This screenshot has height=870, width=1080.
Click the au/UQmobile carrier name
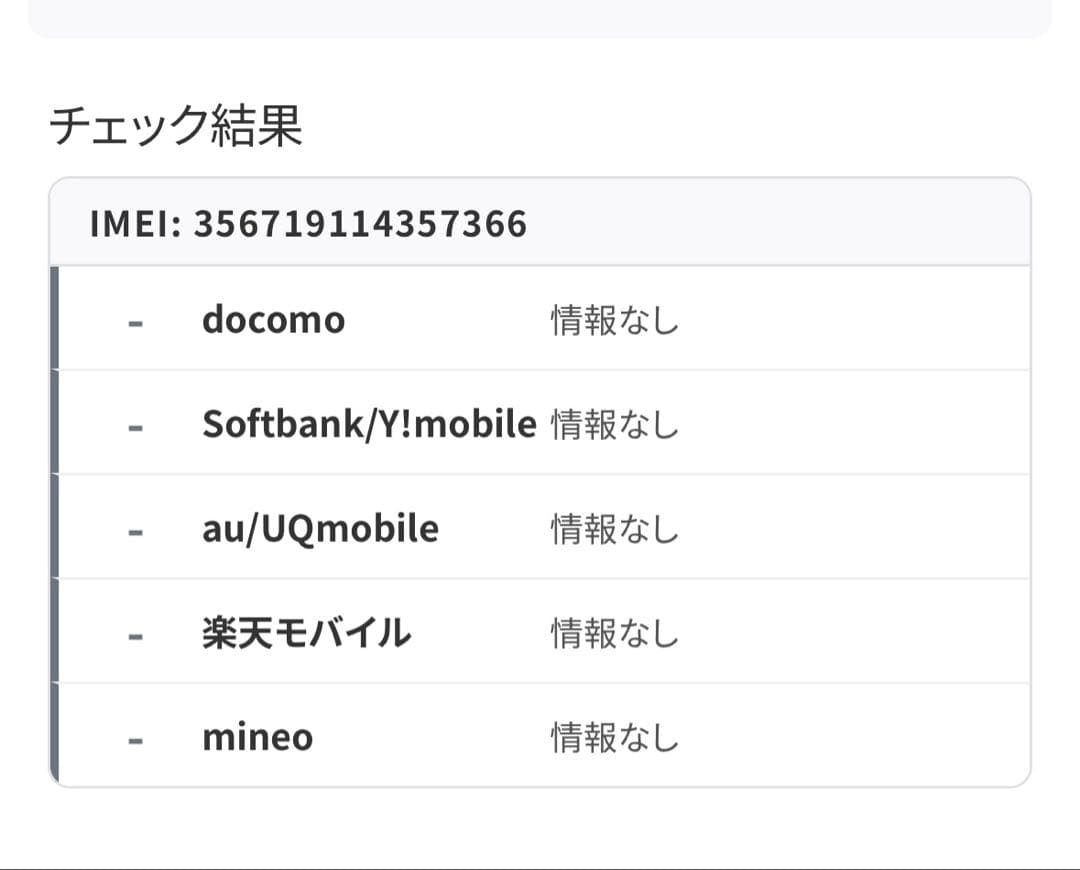pos(320,529)
